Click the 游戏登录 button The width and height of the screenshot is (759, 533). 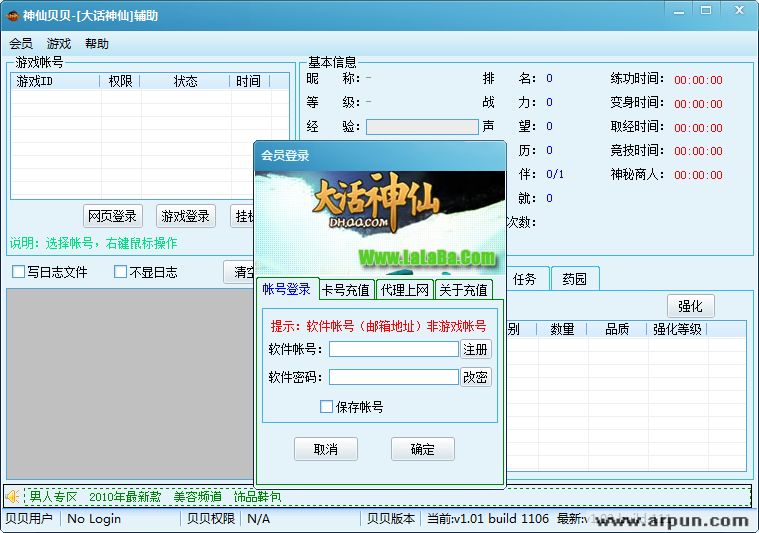[x=185, y=216]
